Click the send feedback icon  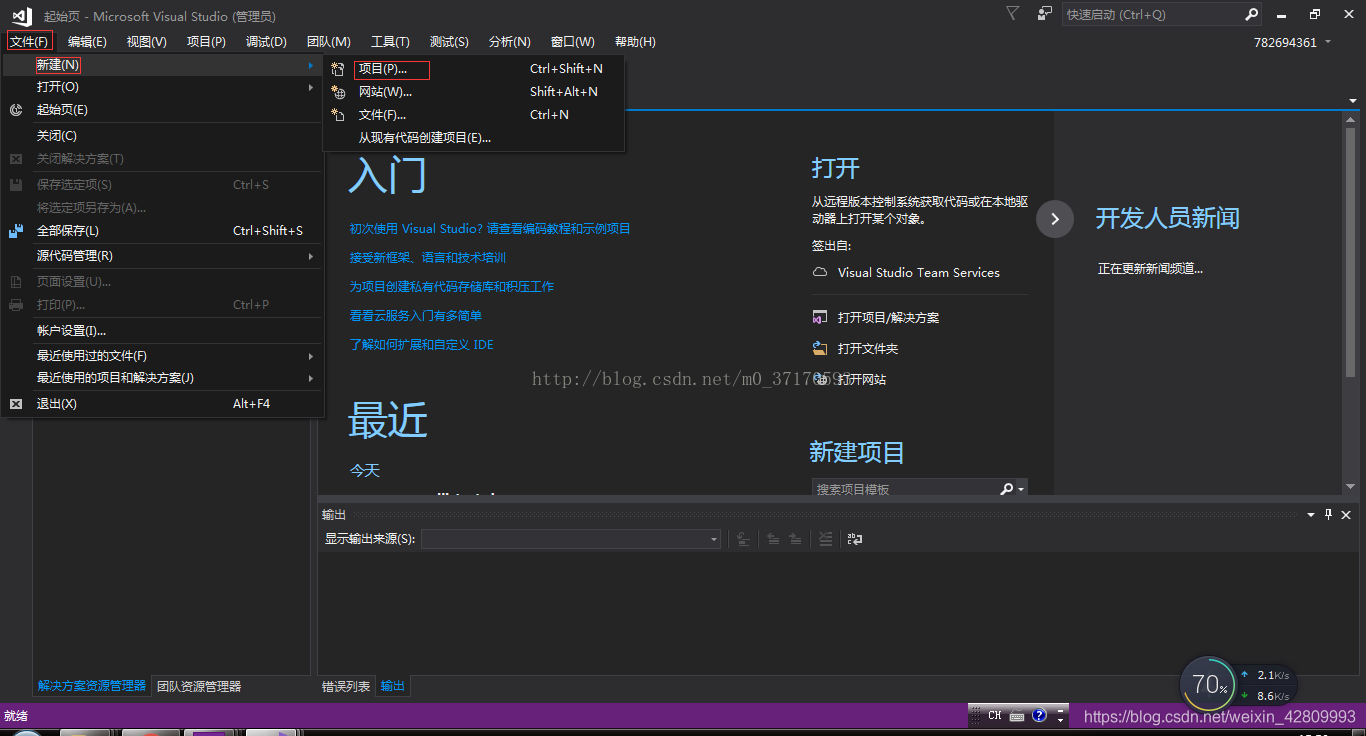pos(1045,14)
